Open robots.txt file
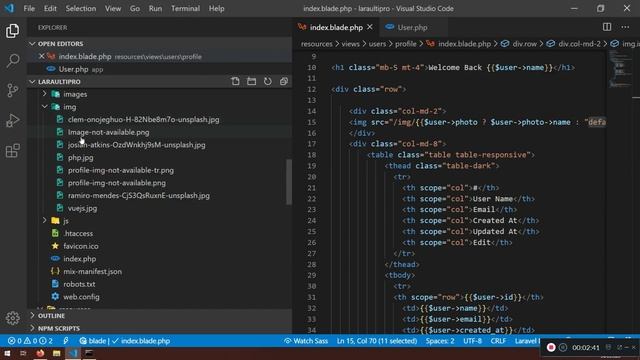The width and height of the screenshot is (640, 360). (79, 284)
